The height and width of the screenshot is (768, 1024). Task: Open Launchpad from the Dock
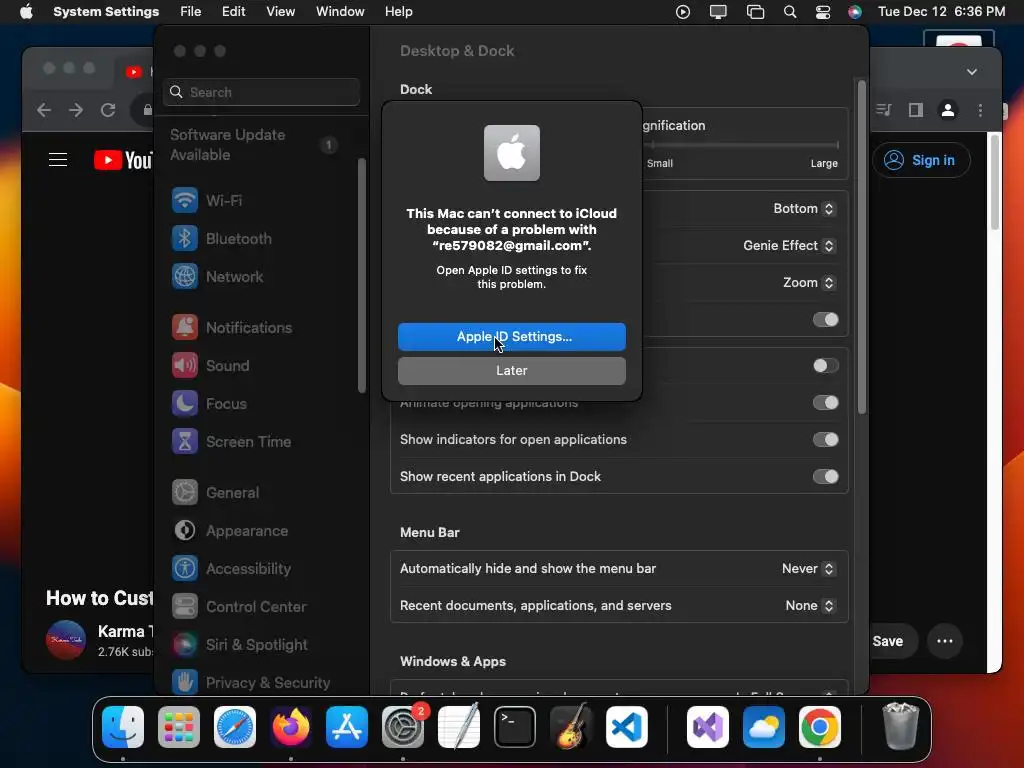pos(179,726)
